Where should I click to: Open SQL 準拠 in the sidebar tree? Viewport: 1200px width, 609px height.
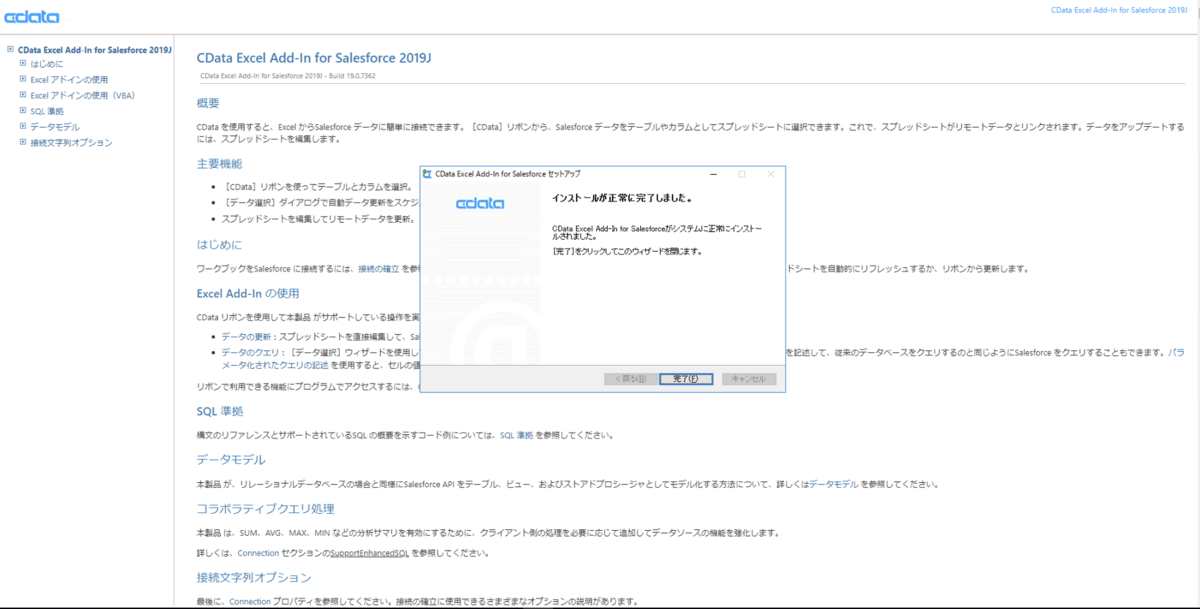click(47, 111)
